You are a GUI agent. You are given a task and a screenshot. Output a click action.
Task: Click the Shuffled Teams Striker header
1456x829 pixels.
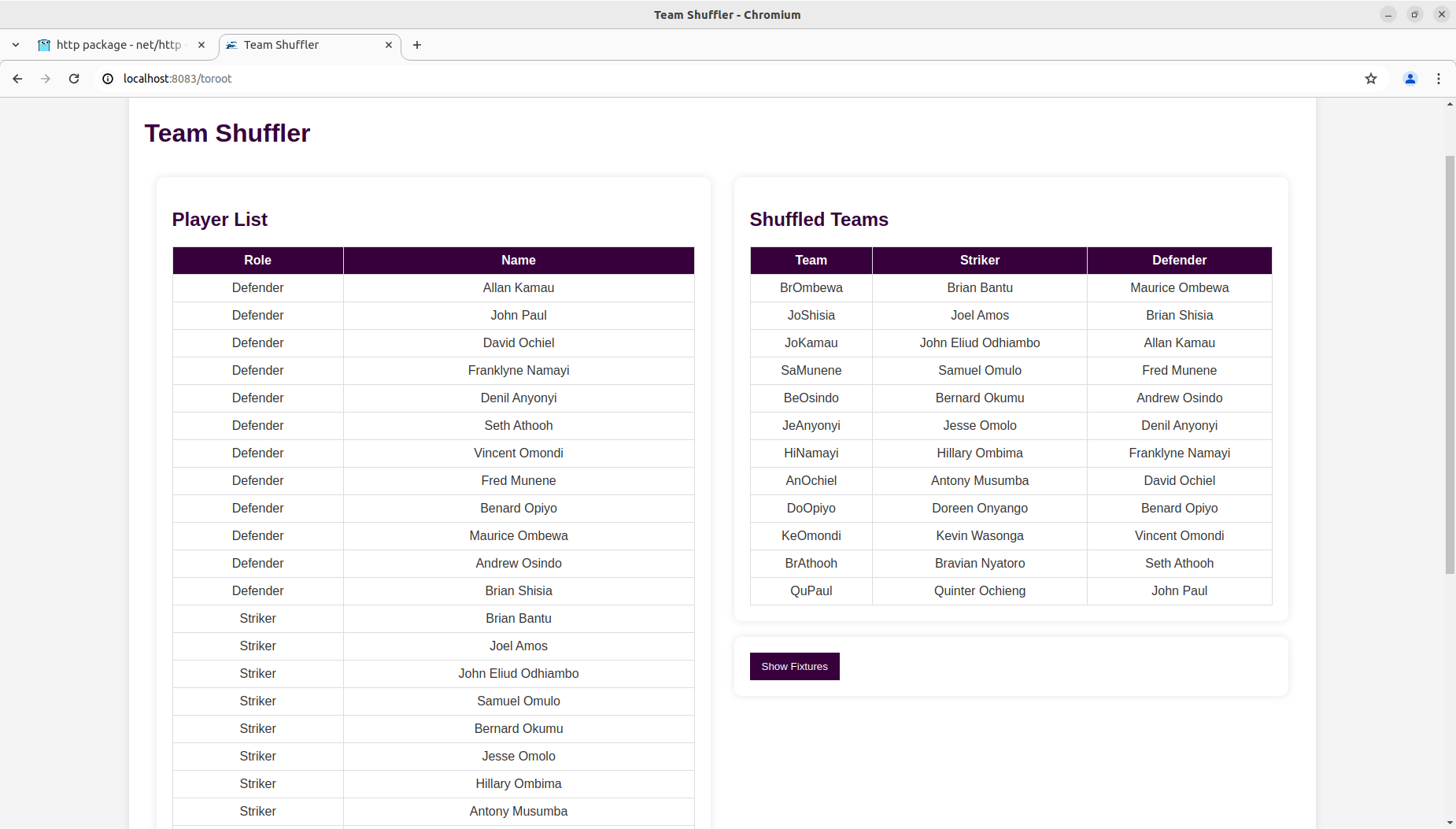(x=979, y=260)
